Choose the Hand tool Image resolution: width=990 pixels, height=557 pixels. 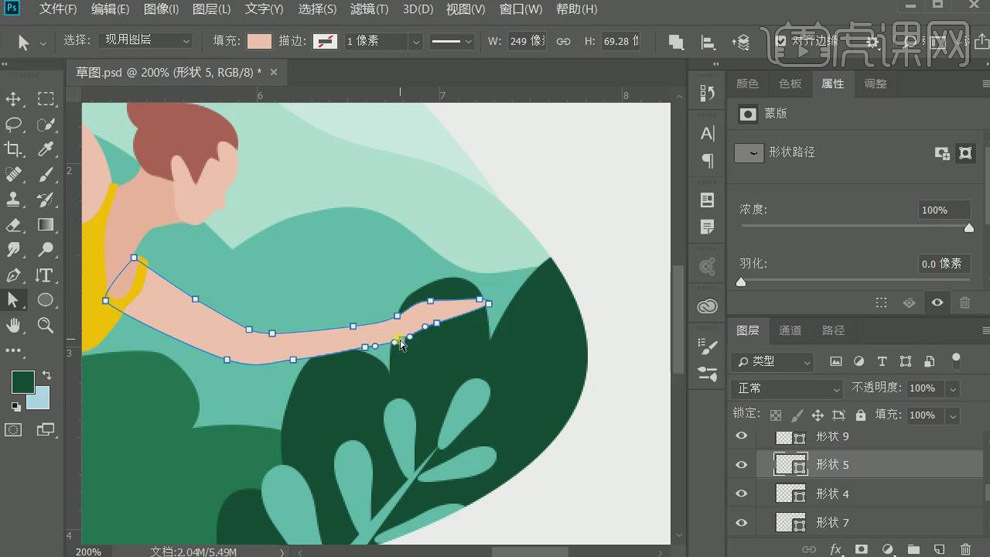pyautogui.click(x=14, y=325)
